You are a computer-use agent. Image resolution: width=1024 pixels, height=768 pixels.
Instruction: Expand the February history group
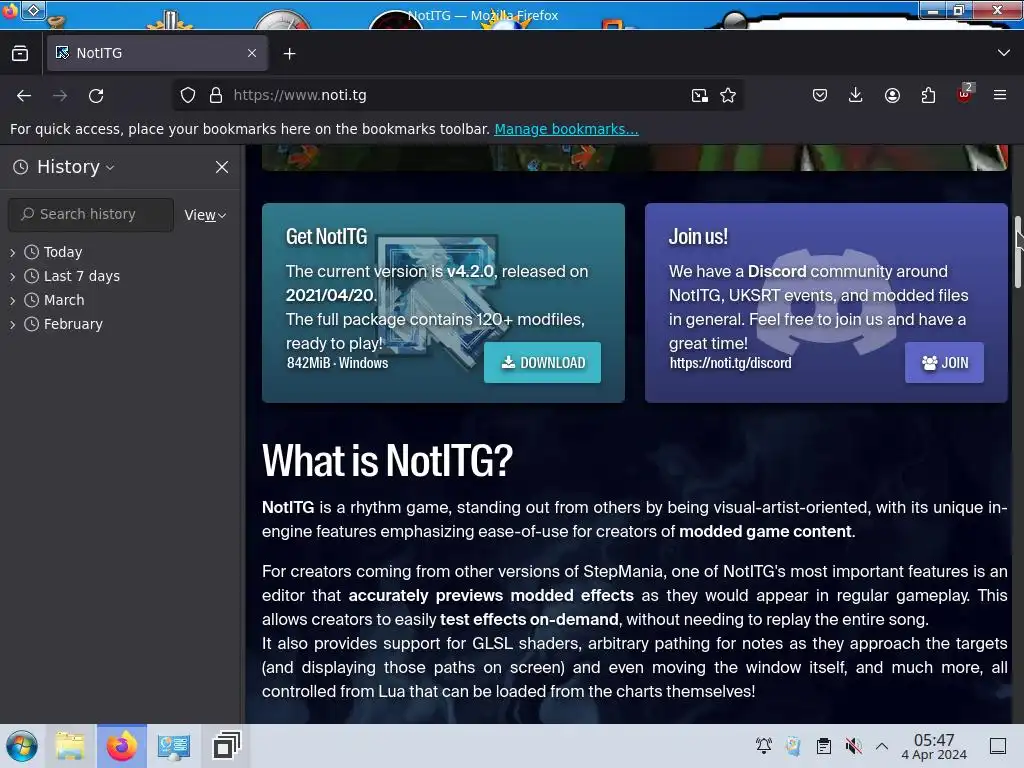(x=12, y=325)
